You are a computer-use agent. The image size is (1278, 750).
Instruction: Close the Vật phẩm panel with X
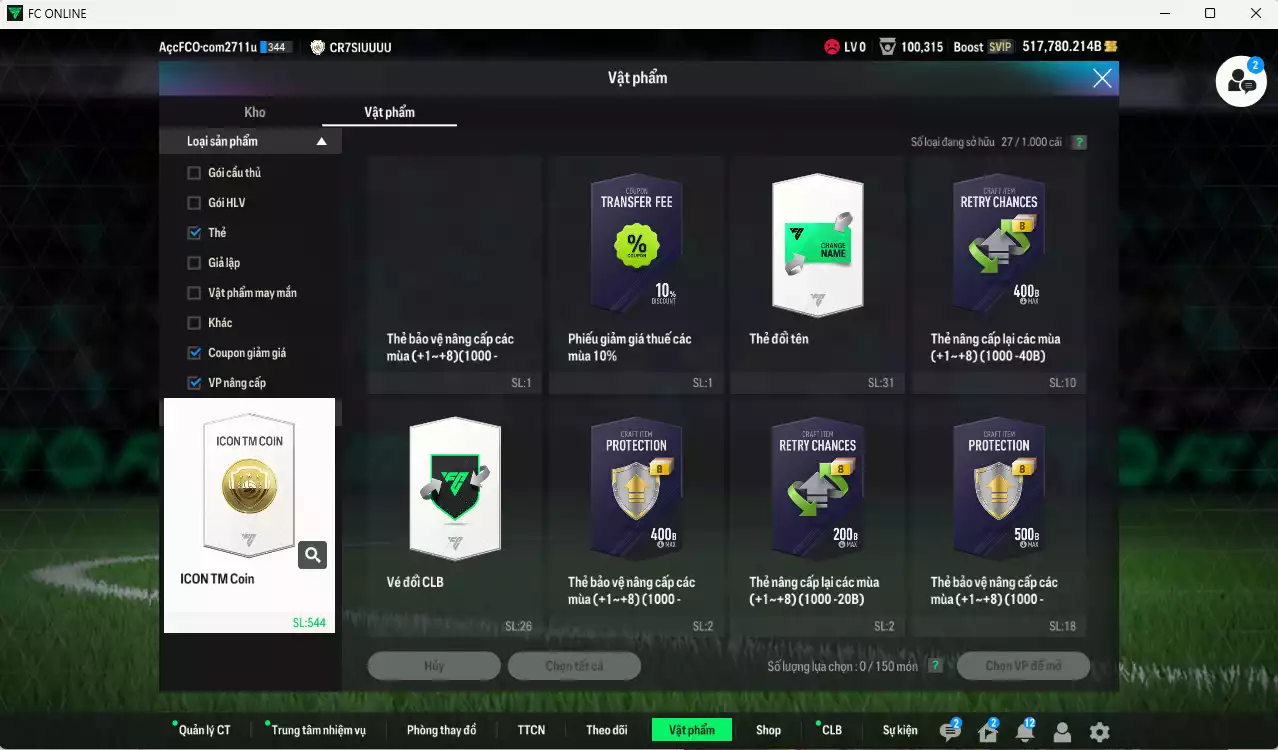[1102, 78]
